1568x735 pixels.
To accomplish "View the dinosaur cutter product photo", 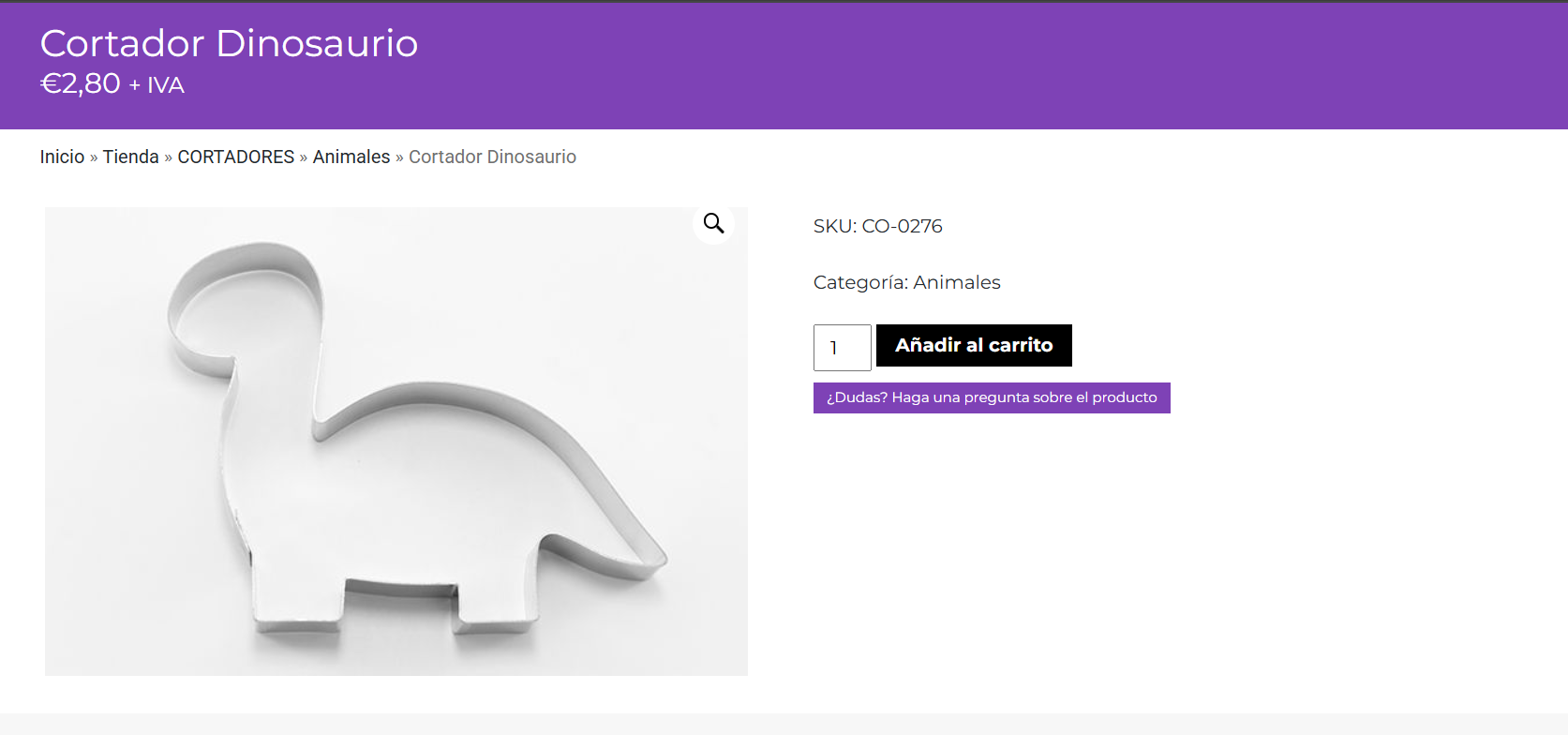I will [x=396, y=442].
